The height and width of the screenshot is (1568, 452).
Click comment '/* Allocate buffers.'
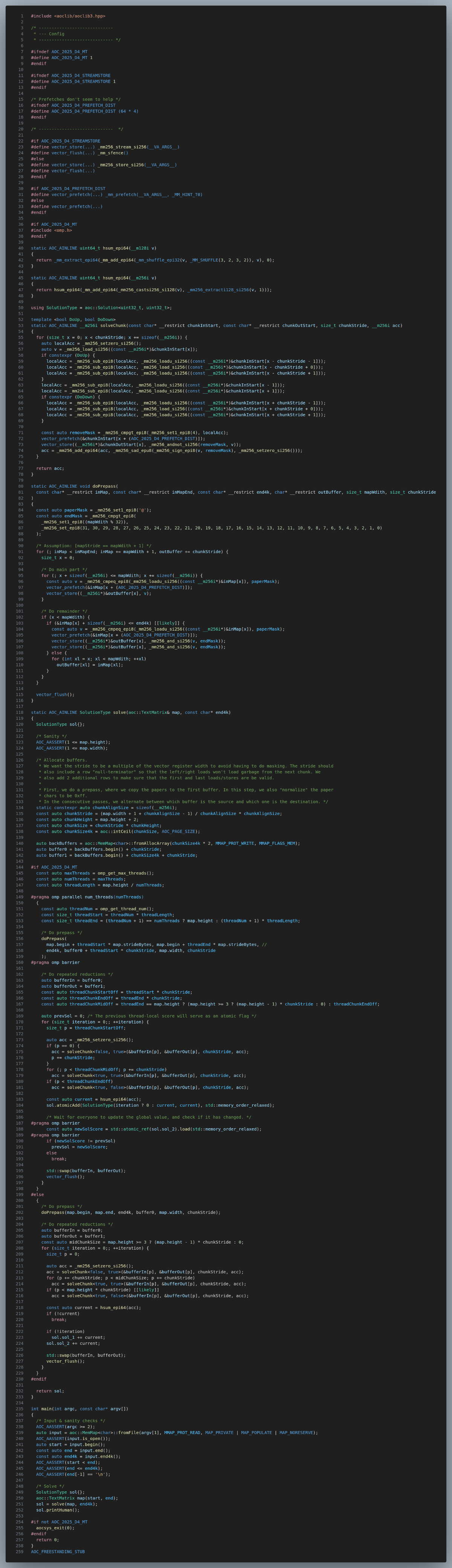pos(61,760)
